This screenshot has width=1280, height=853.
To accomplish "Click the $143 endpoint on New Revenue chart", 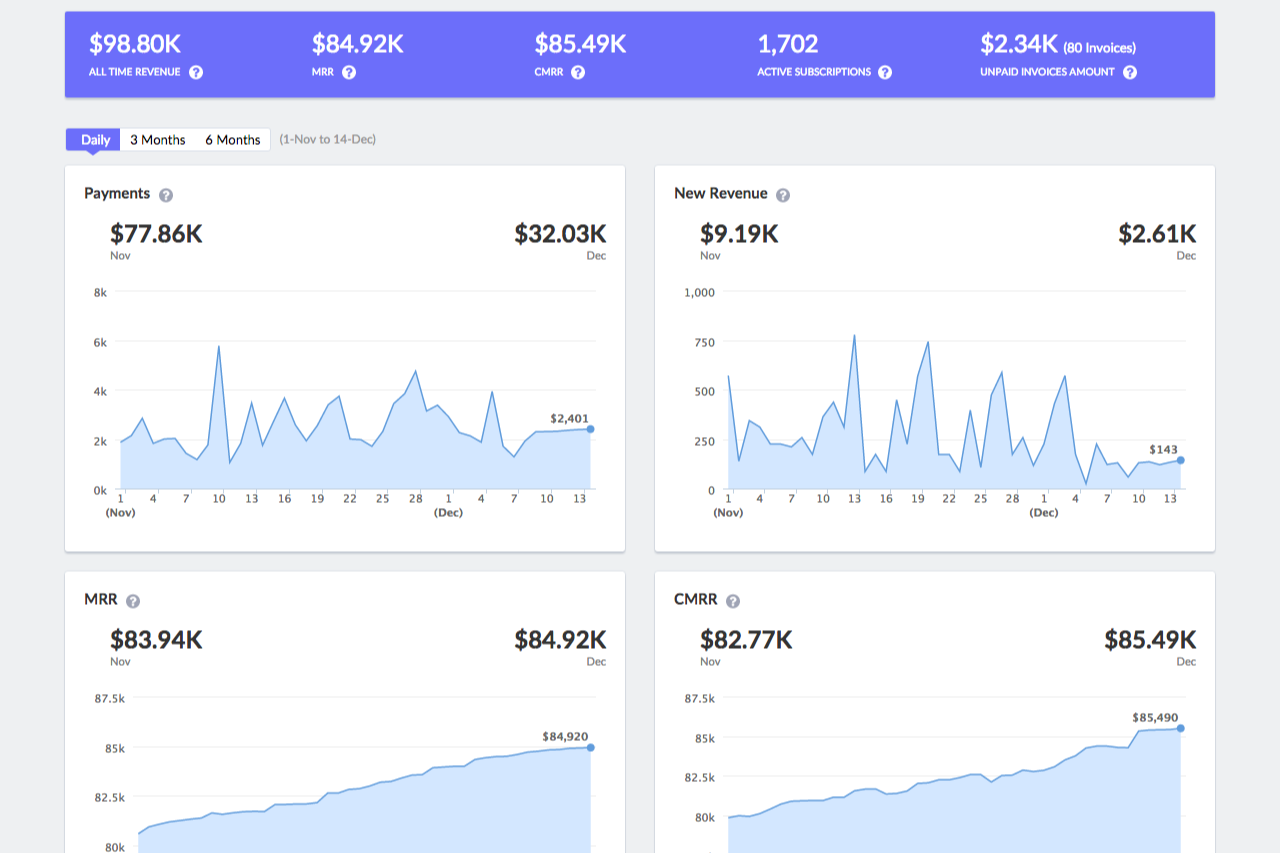I will (x=1180, y=460).
